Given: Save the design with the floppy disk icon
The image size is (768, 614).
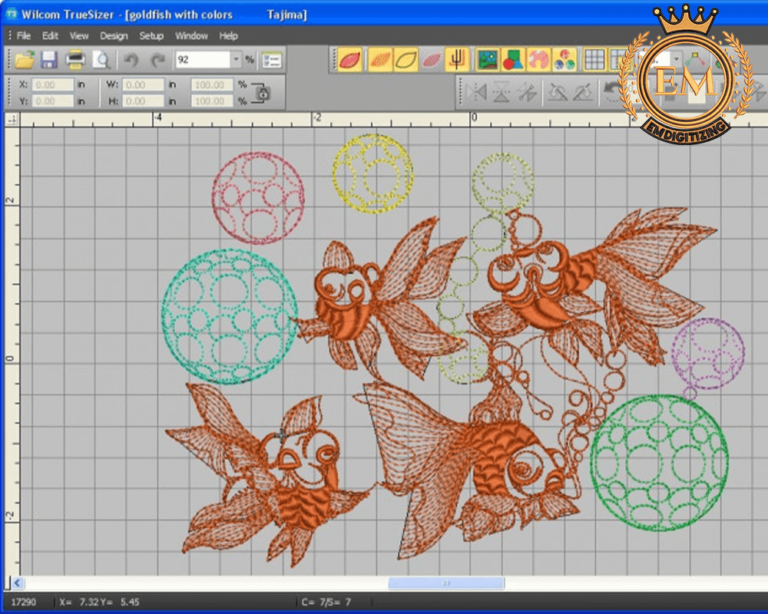Looking at the screenshot, I should pyautogui.click(x=49, y=60).
